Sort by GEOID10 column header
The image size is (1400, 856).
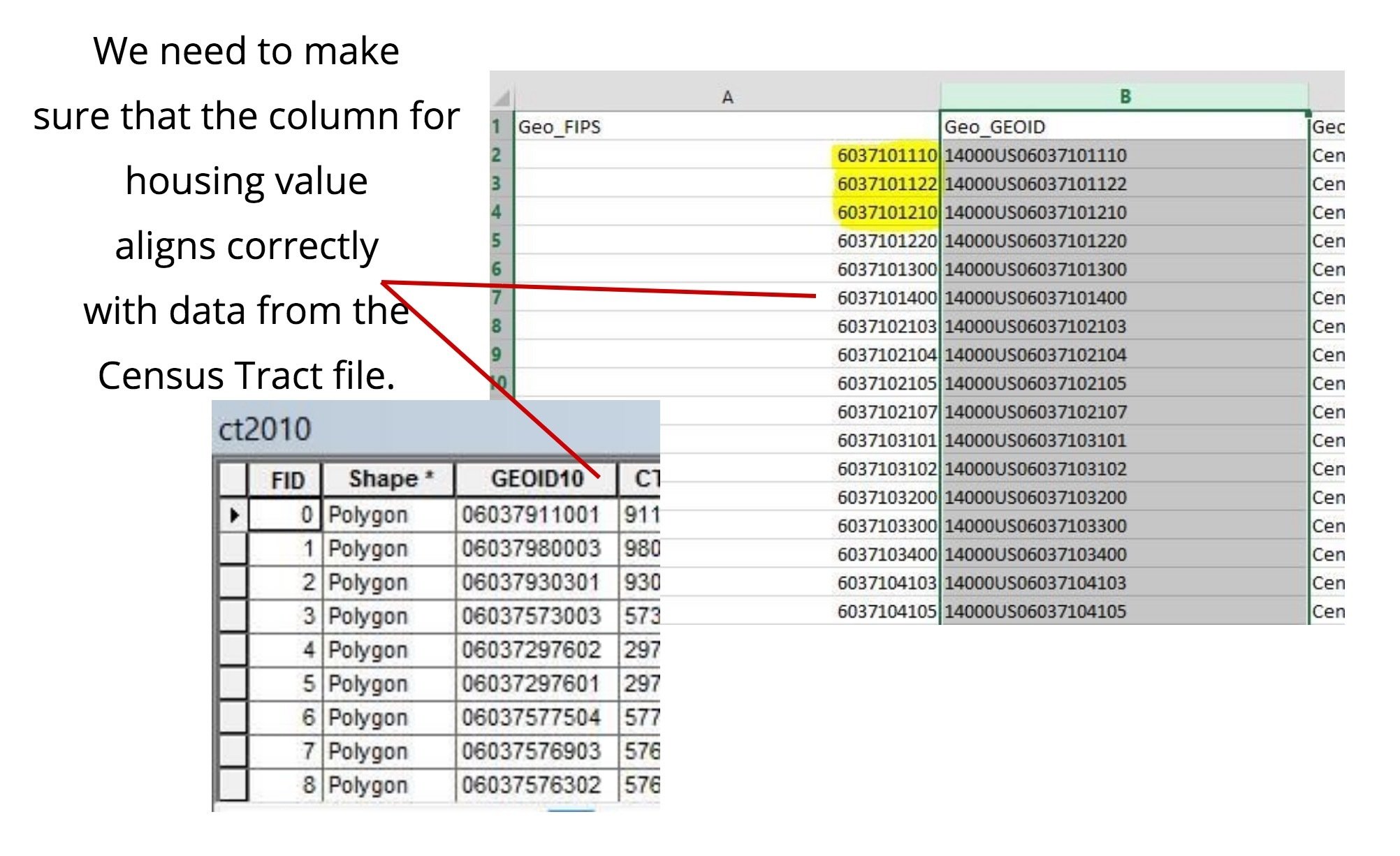(537, 480)
